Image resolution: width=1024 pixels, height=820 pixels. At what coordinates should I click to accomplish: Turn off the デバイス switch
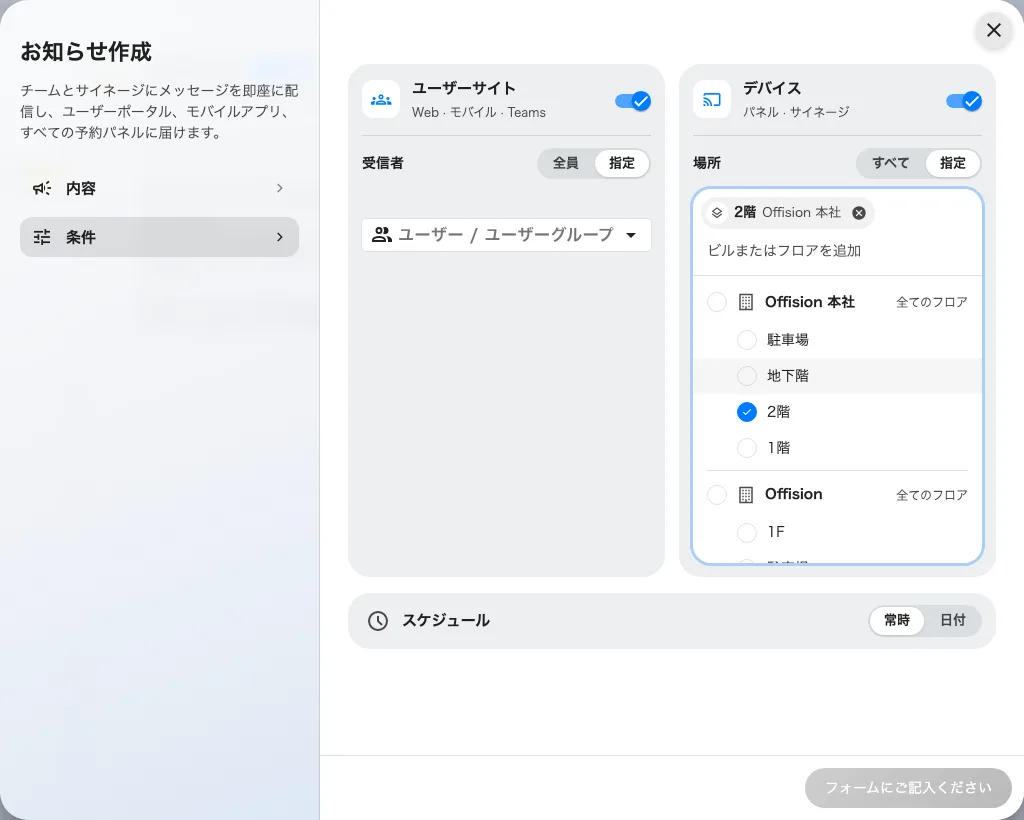click(x=963, y=101)
